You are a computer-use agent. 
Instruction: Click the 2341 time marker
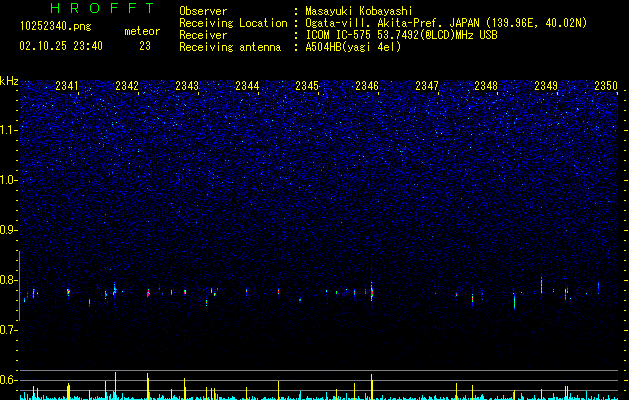[x=67, y=86]
